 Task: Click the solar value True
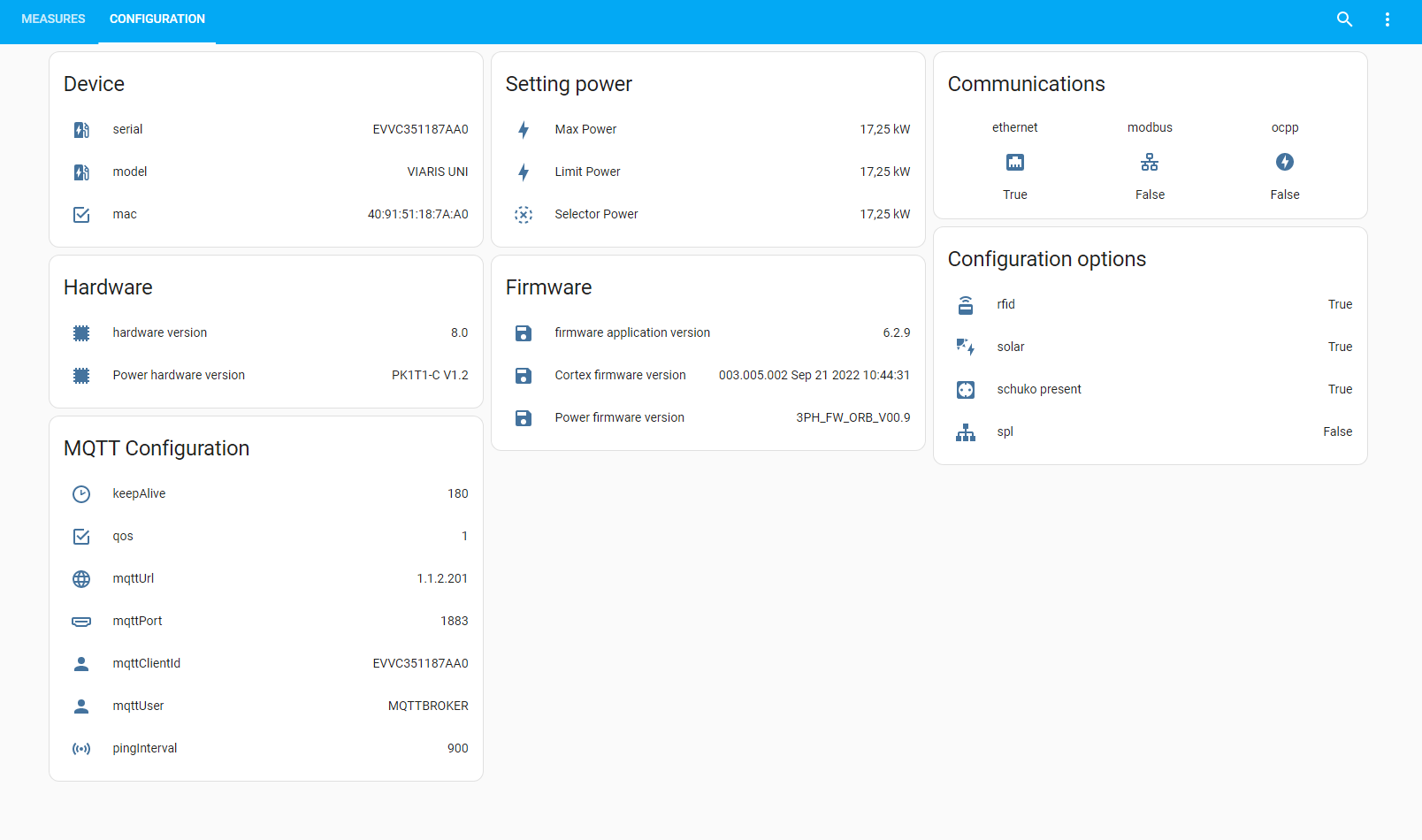pos(1341,347)
